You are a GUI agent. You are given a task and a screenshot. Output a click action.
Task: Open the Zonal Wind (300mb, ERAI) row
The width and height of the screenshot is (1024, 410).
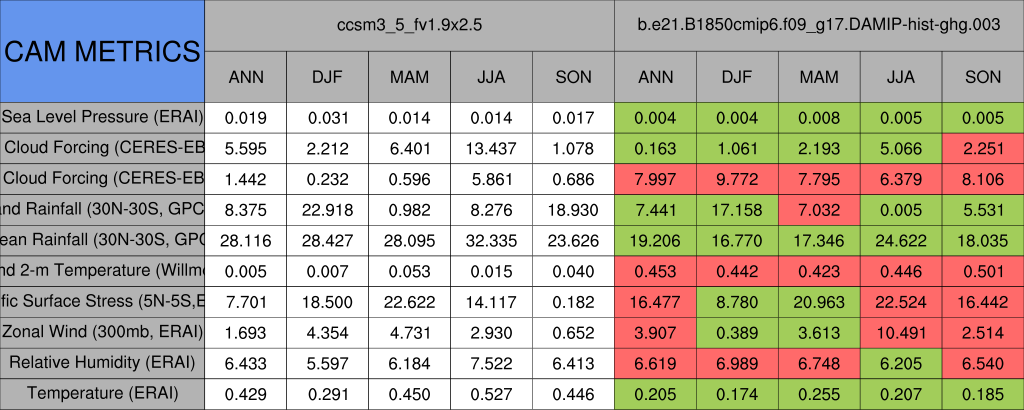tap(102, 332)
